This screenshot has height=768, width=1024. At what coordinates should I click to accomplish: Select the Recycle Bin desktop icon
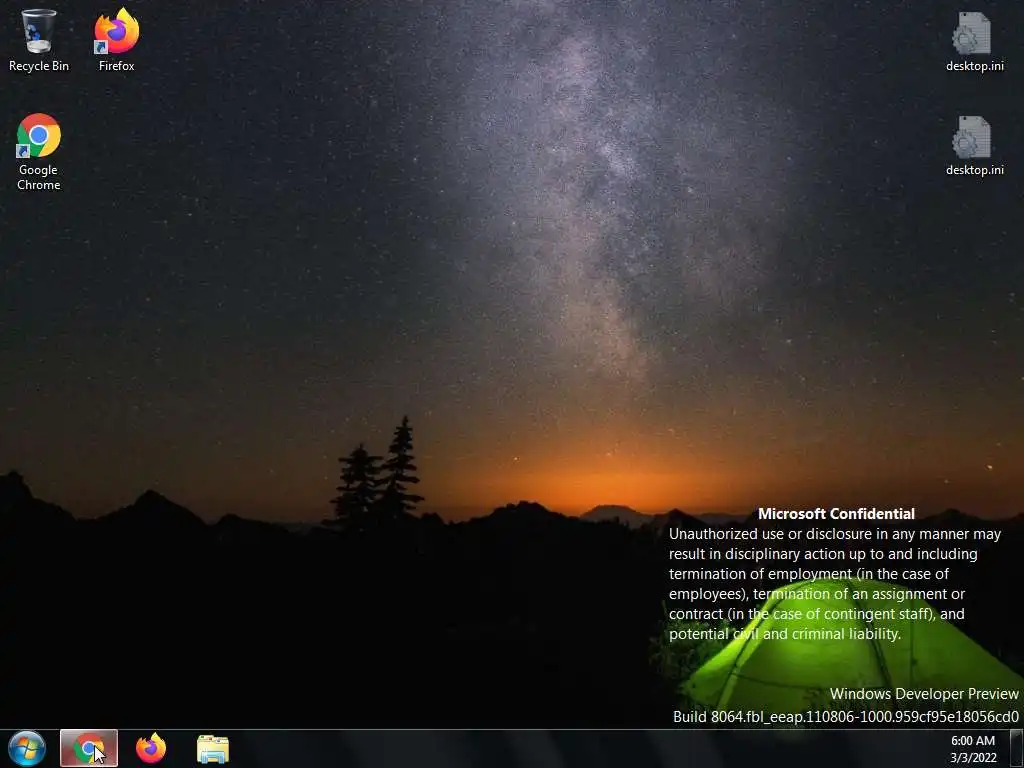pos(39,40)
